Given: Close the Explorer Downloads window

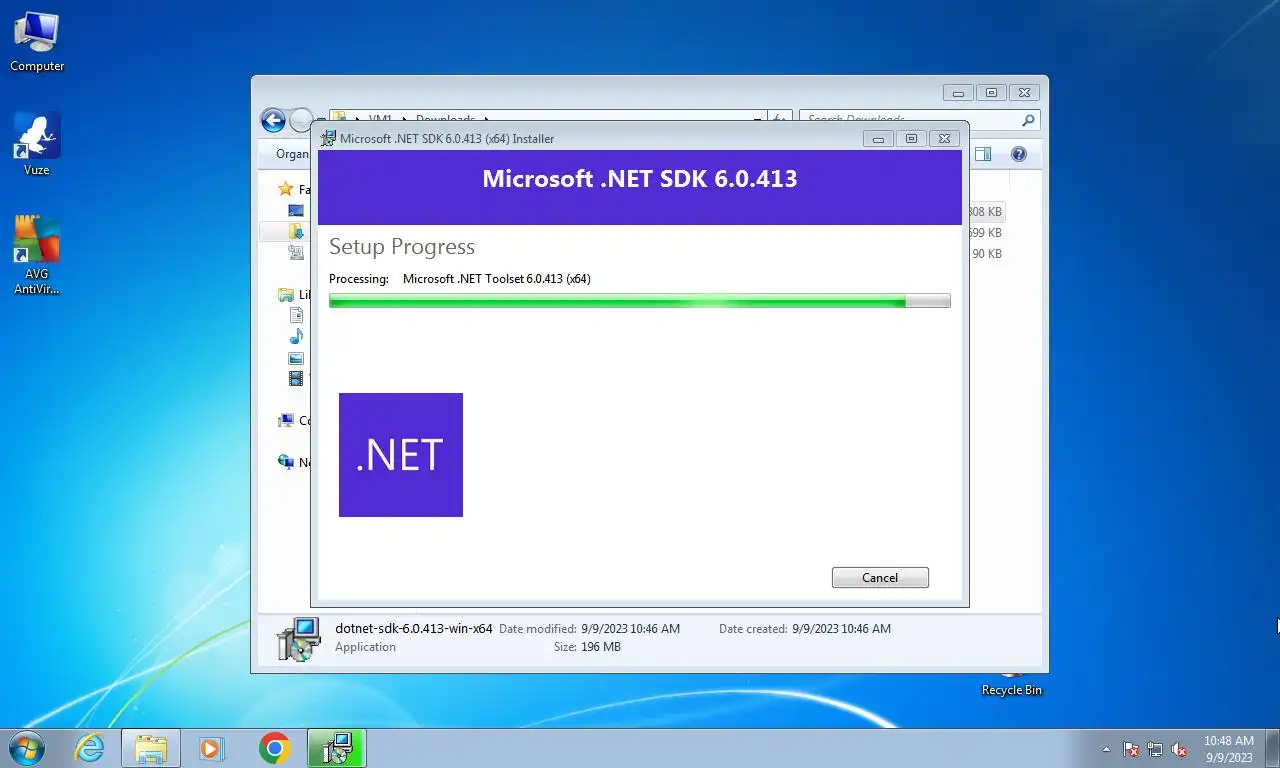Looking at the screenshot, I should point(1024,93).
